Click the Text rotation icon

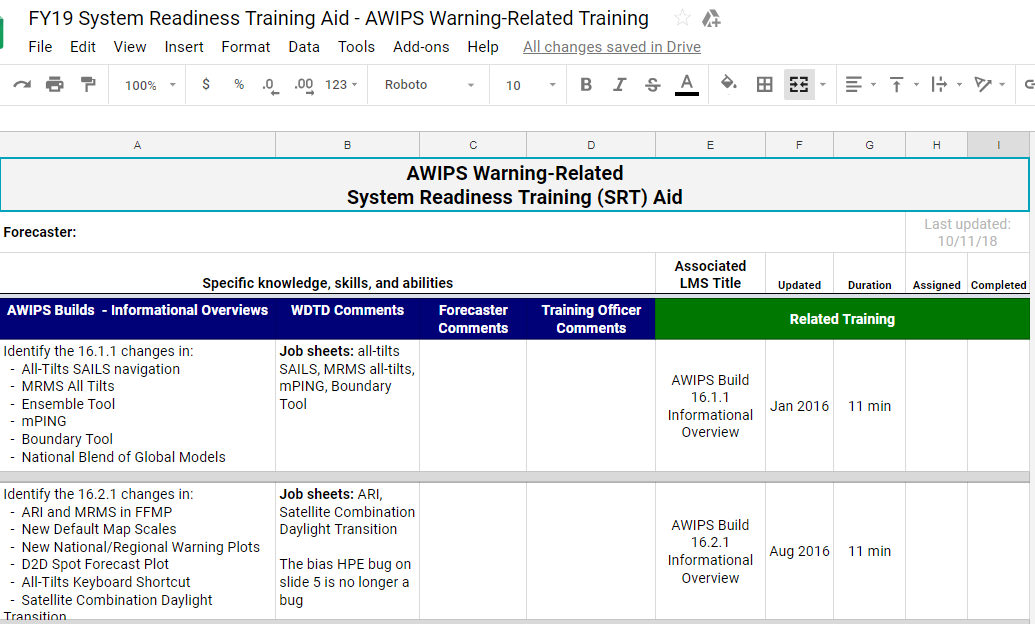(983, 85)
